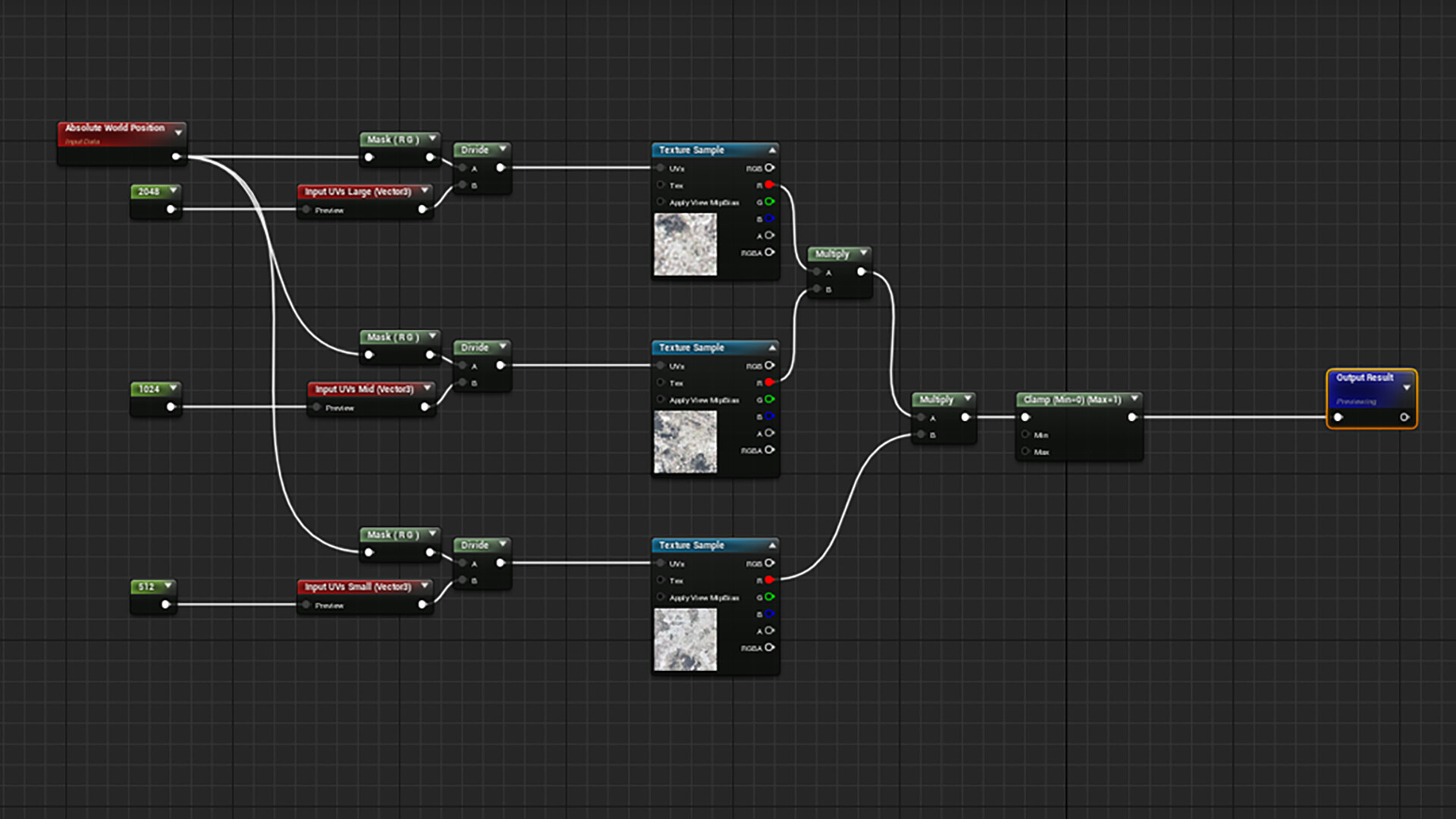Click green G pin on middle Texture Sample

coord(769,400)
